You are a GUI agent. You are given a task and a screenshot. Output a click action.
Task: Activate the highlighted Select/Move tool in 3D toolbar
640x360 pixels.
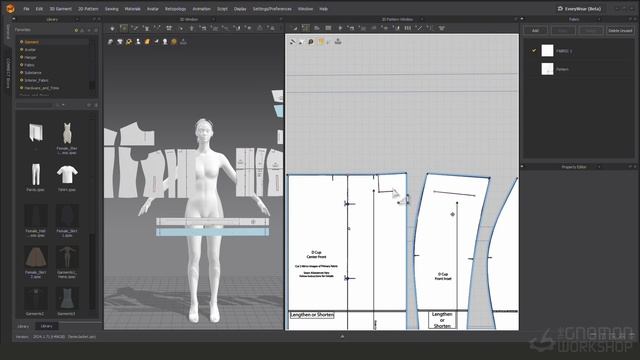(123, 28)
